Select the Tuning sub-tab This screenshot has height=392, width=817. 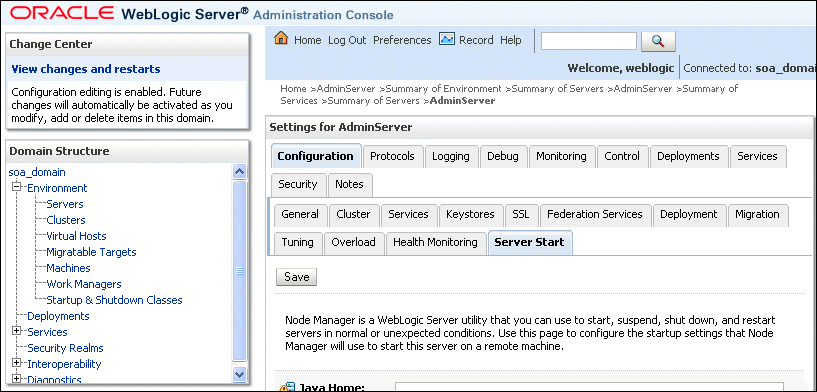[x=298, y=242]
